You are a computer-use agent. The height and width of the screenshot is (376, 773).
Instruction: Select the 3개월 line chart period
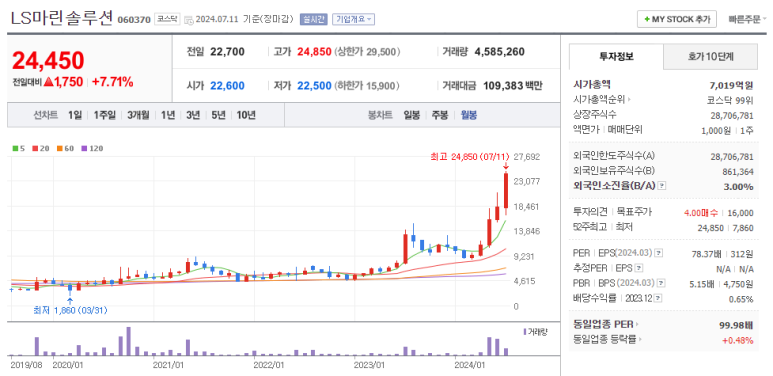(138, 115)
